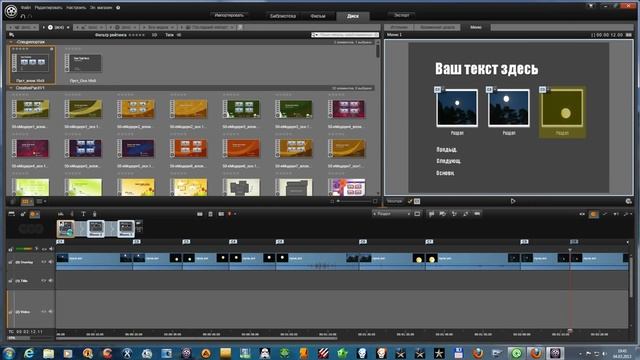Toggle the lock on the A/V Overlay track

point(10,262)
